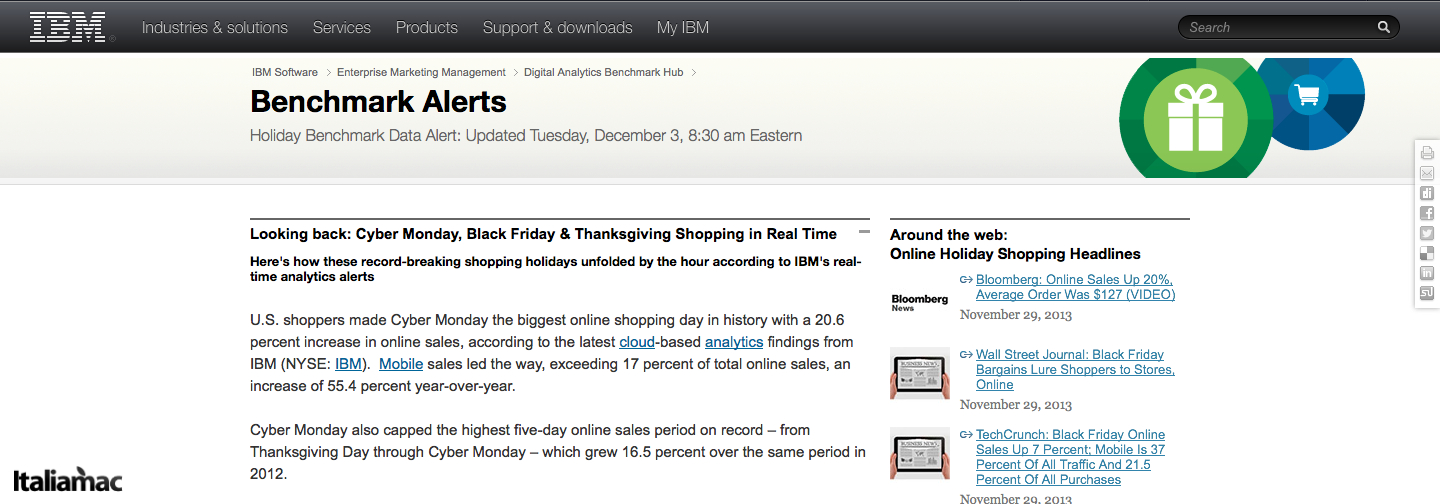Click the IBM logo
The width and height of the screenshot is (1440, 504).
68,27
